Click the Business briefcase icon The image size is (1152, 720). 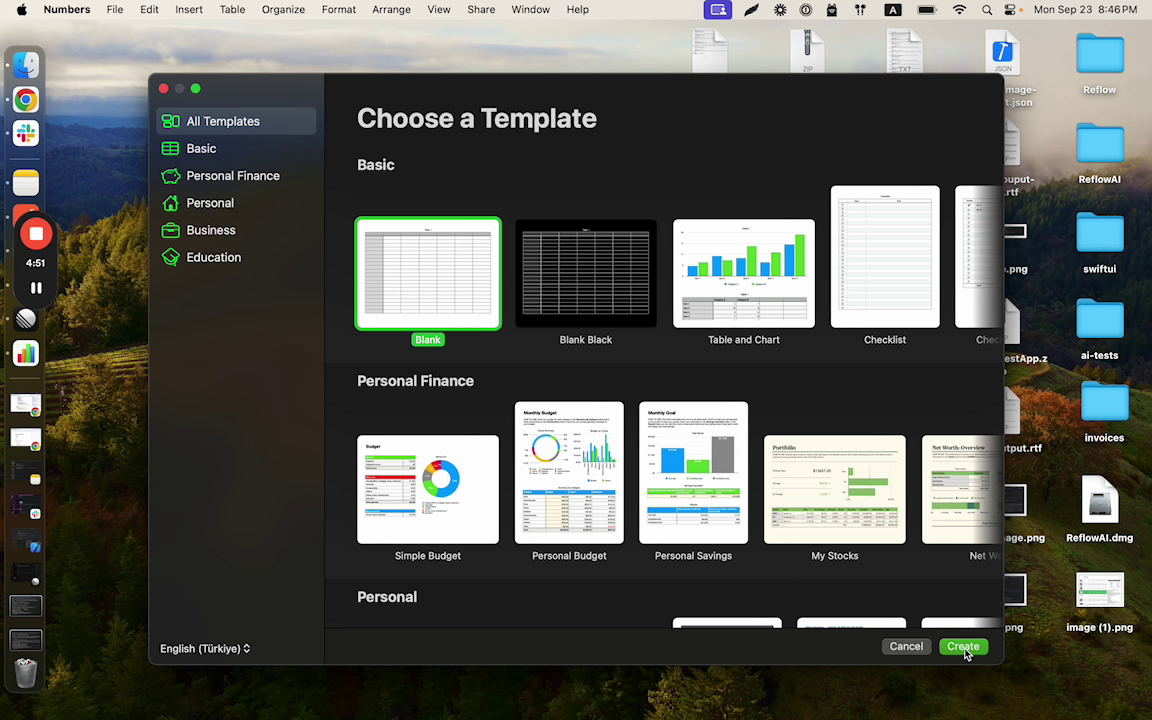pyautogui.click(x=170, y=230)
